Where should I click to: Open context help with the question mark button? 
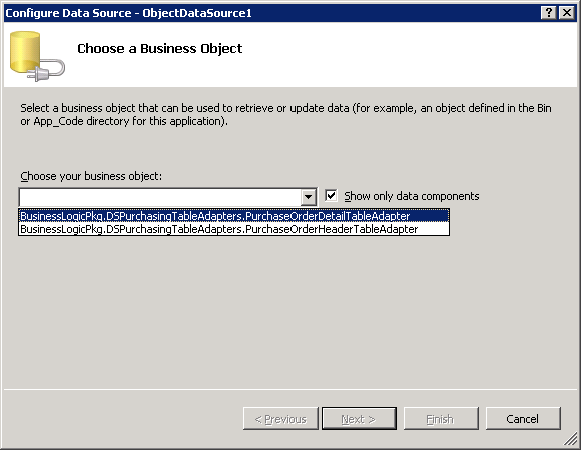[x=548, y=13]
